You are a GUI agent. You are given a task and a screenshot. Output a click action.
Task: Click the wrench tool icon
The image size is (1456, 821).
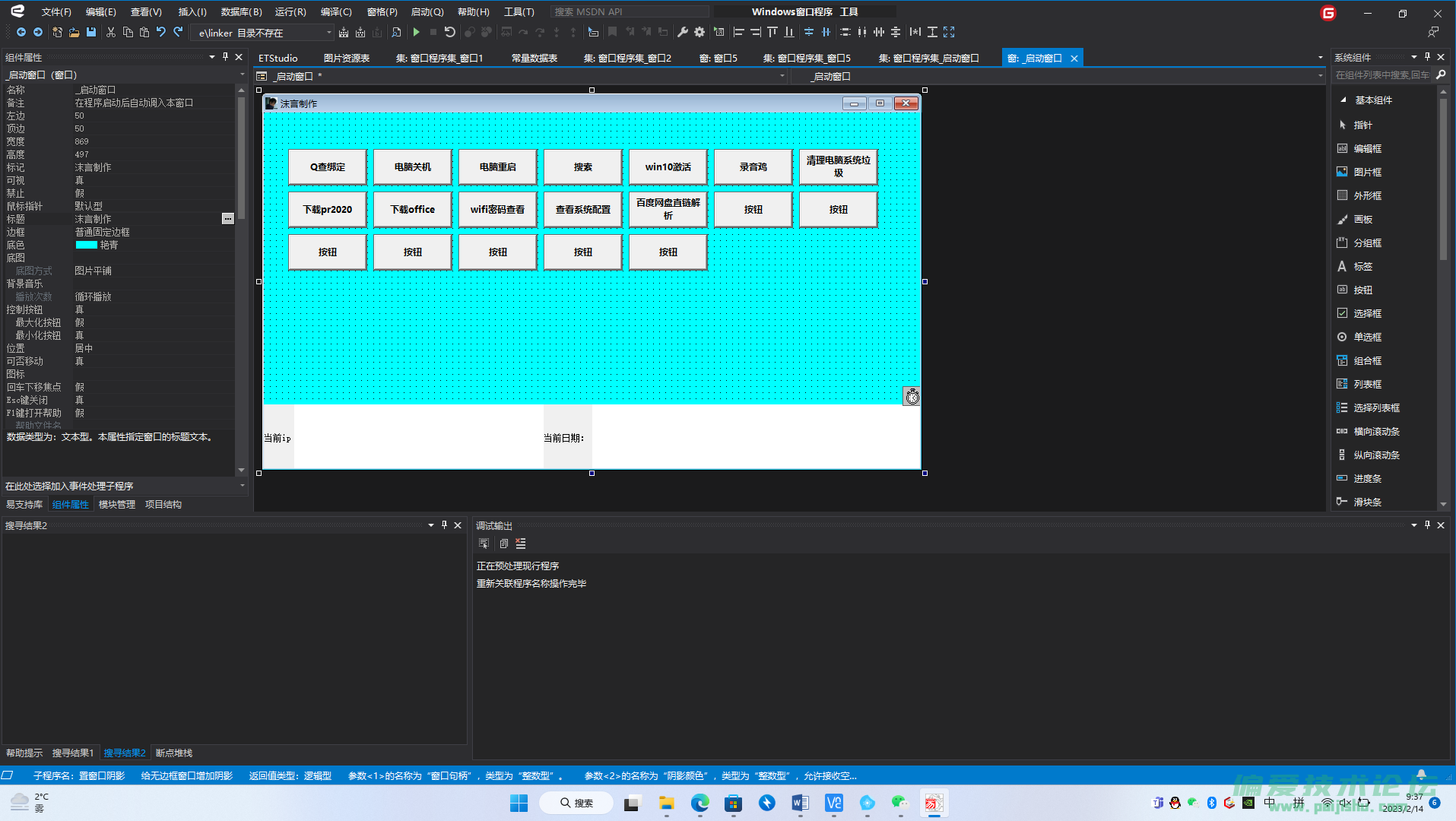[x=683, y=32]
